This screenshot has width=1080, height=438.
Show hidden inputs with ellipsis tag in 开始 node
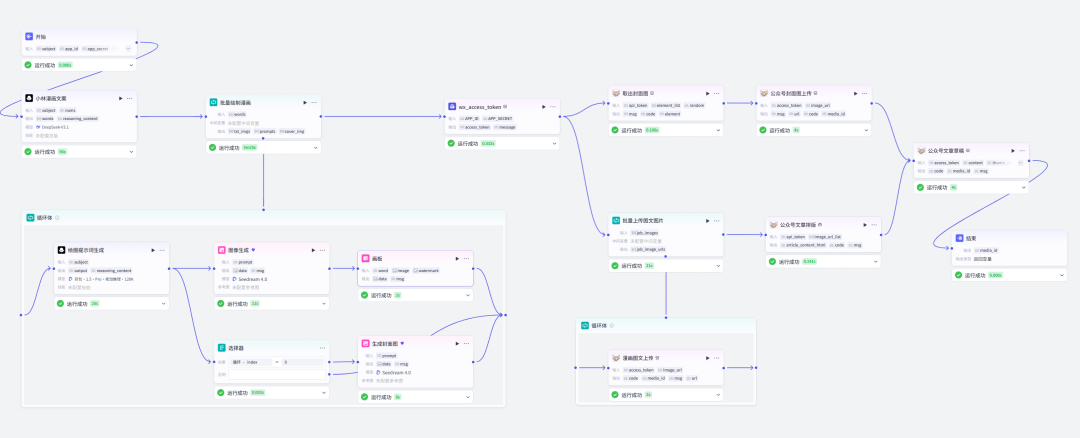(127, 49)
